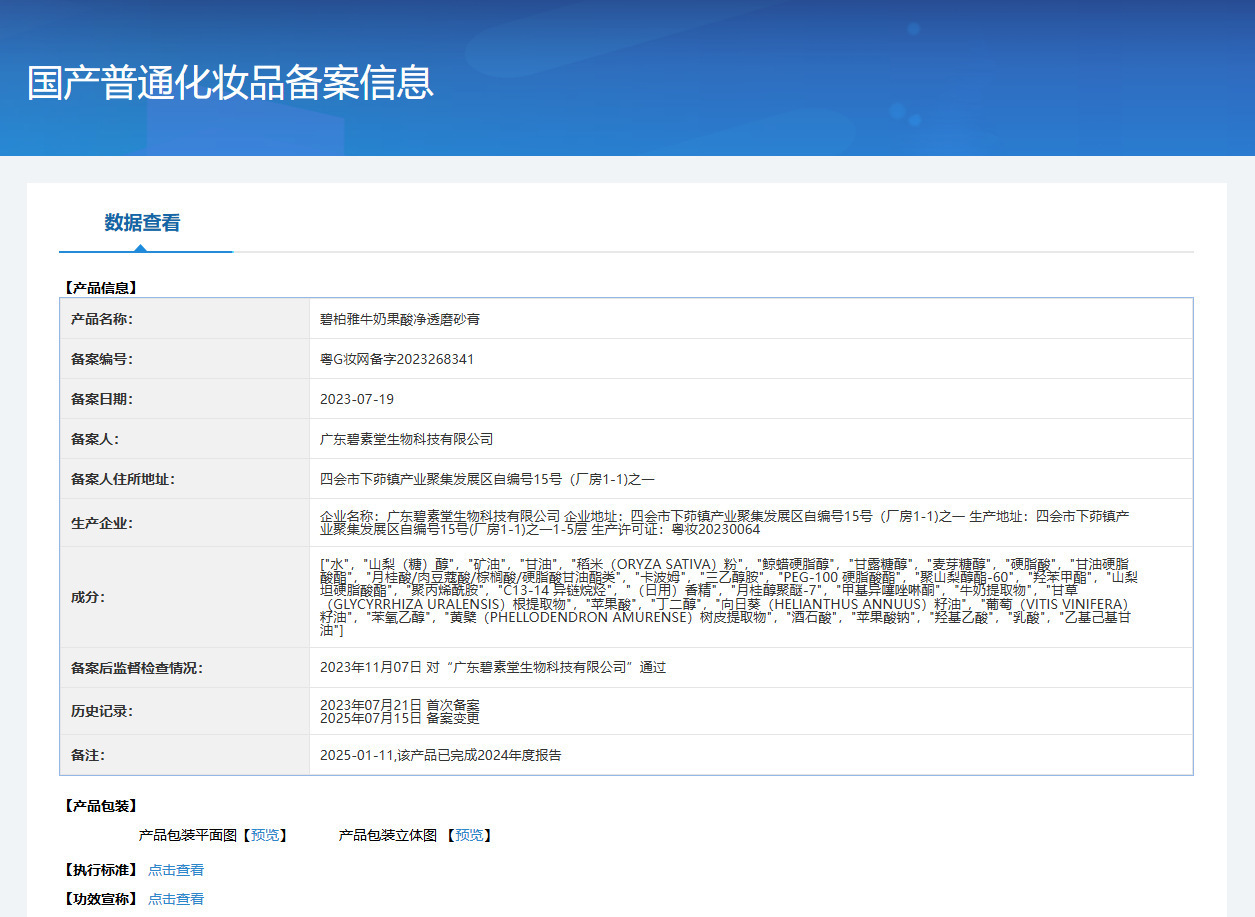
Task: Click the 备案日期 row label
Action: [102, 399]
